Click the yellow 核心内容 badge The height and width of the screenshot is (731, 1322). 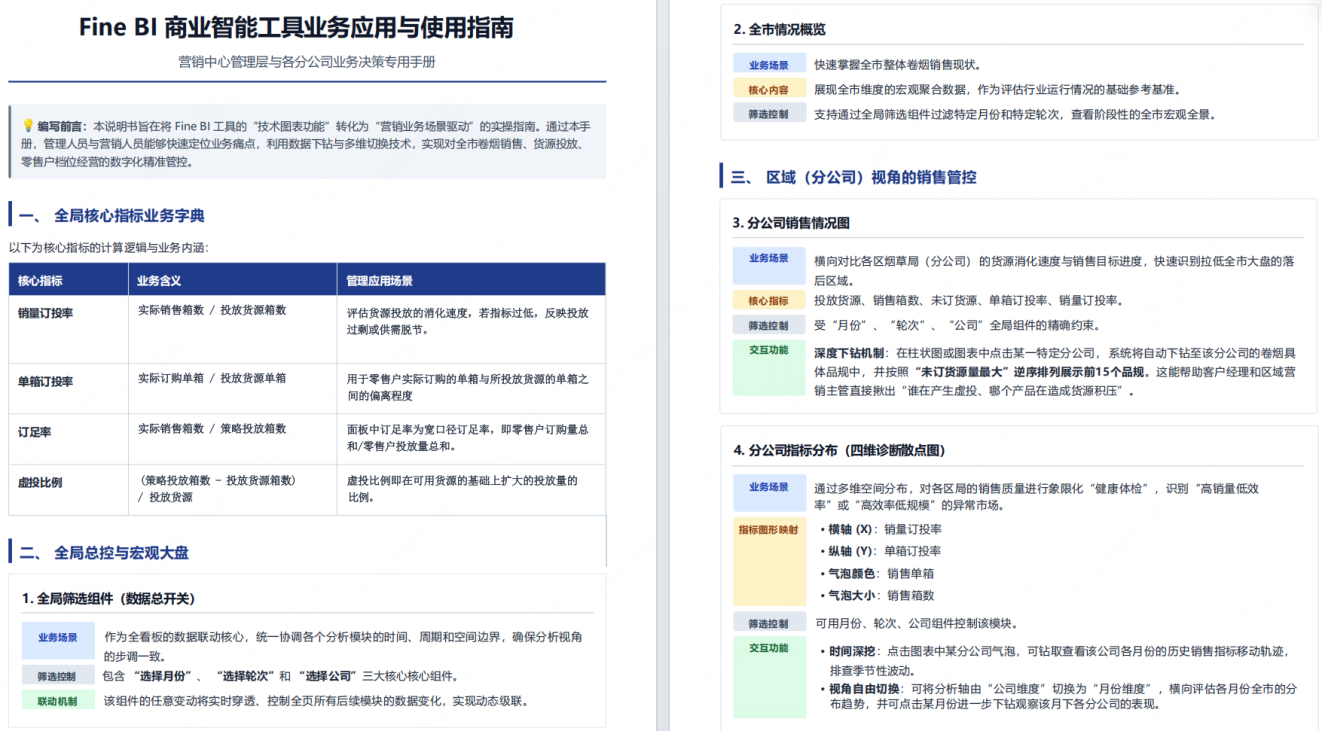769,90
